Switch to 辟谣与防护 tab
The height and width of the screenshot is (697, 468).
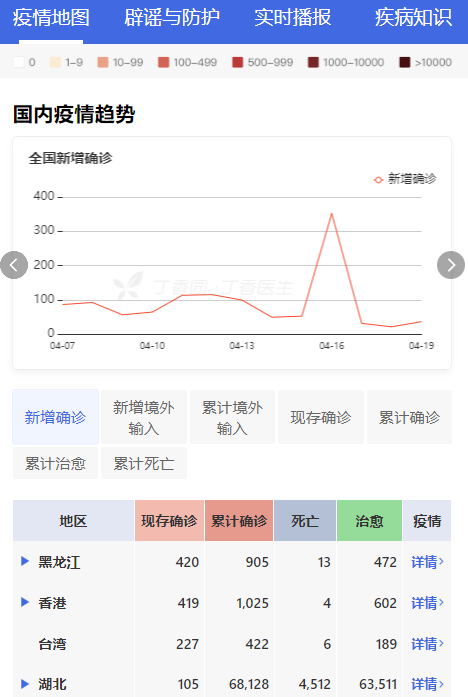click(172, 18)
